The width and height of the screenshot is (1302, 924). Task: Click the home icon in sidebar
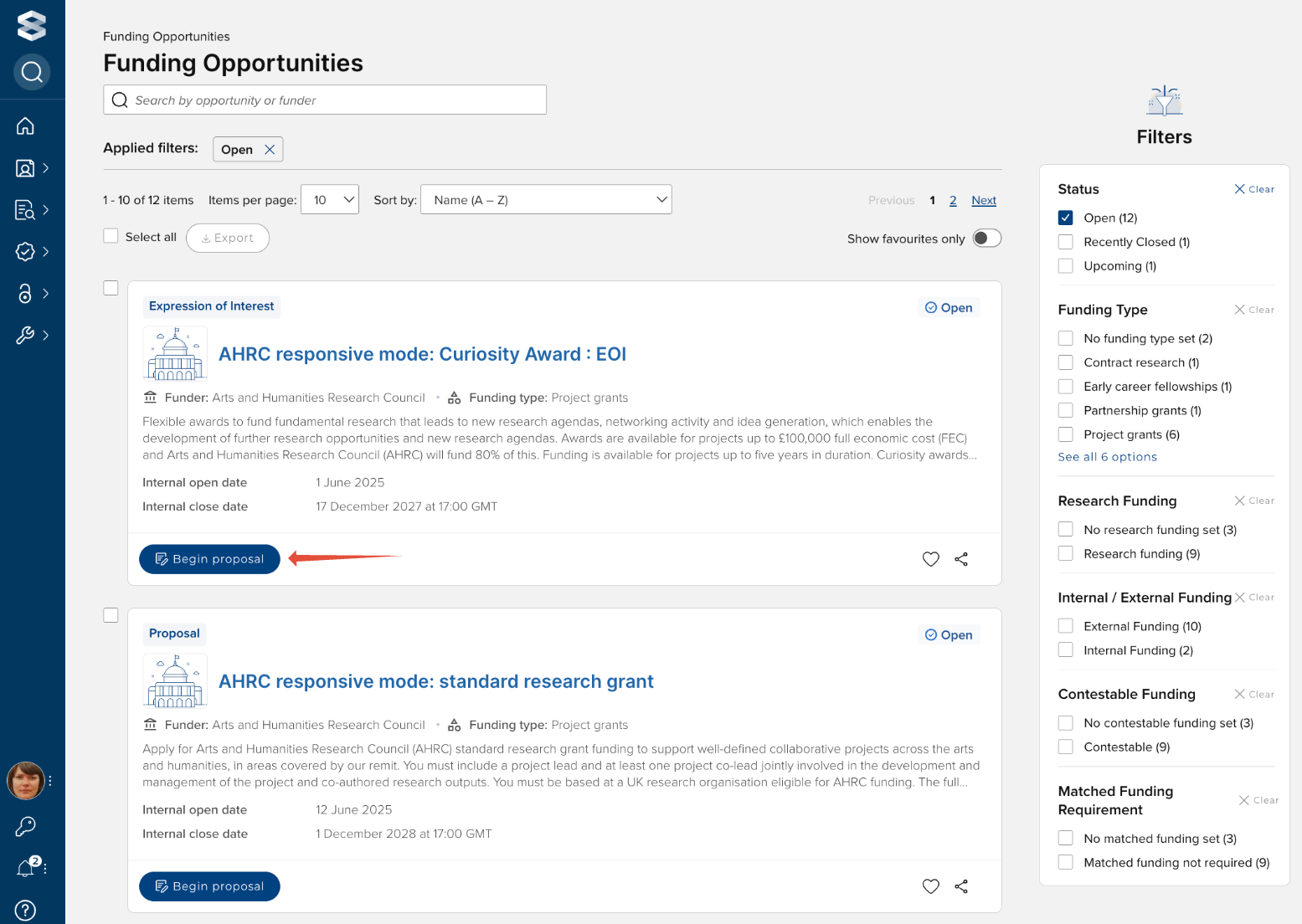tap(25, 126)
